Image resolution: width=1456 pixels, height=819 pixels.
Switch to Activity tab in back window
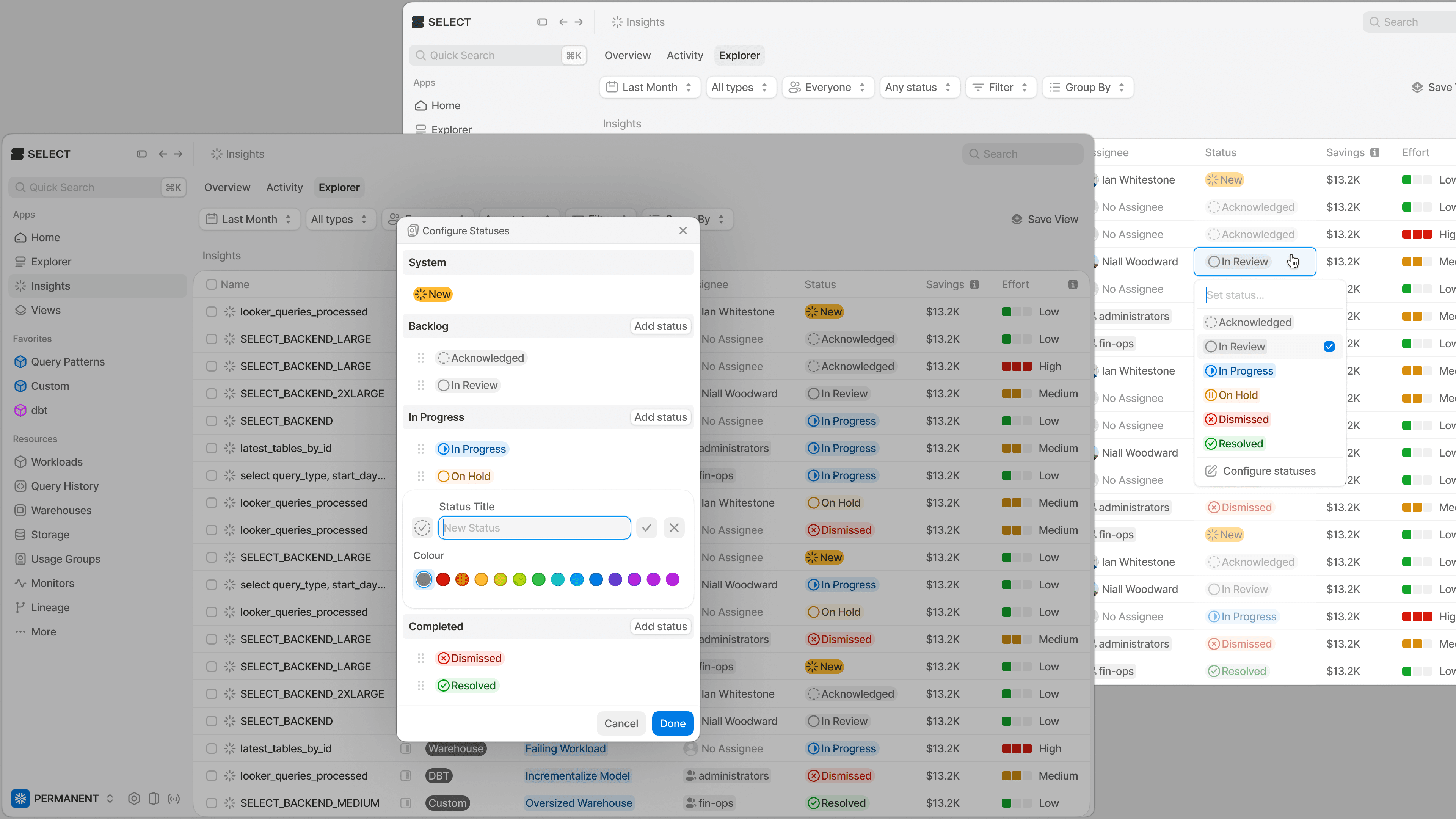684,55
